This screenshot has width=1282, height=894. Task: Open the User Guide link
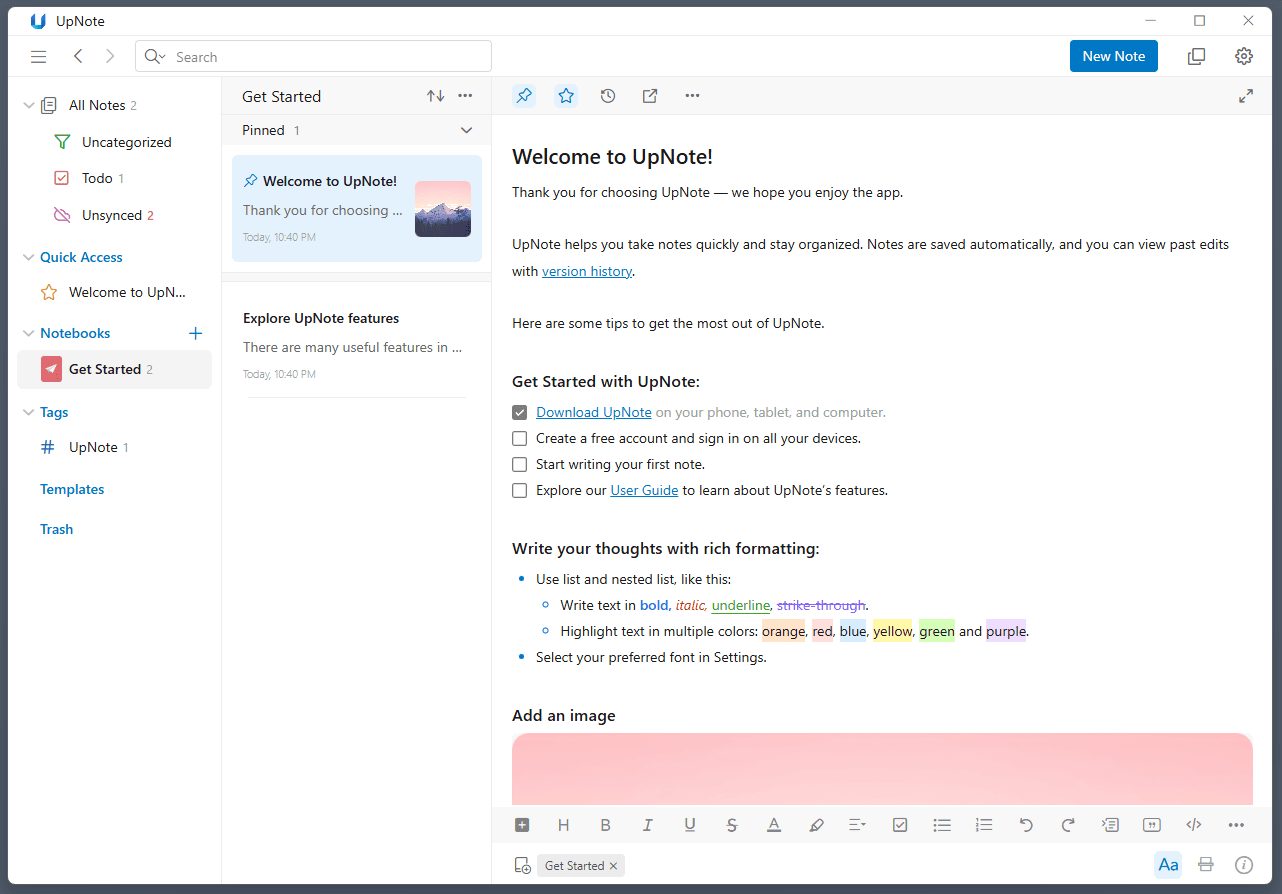tap(644, 490)
